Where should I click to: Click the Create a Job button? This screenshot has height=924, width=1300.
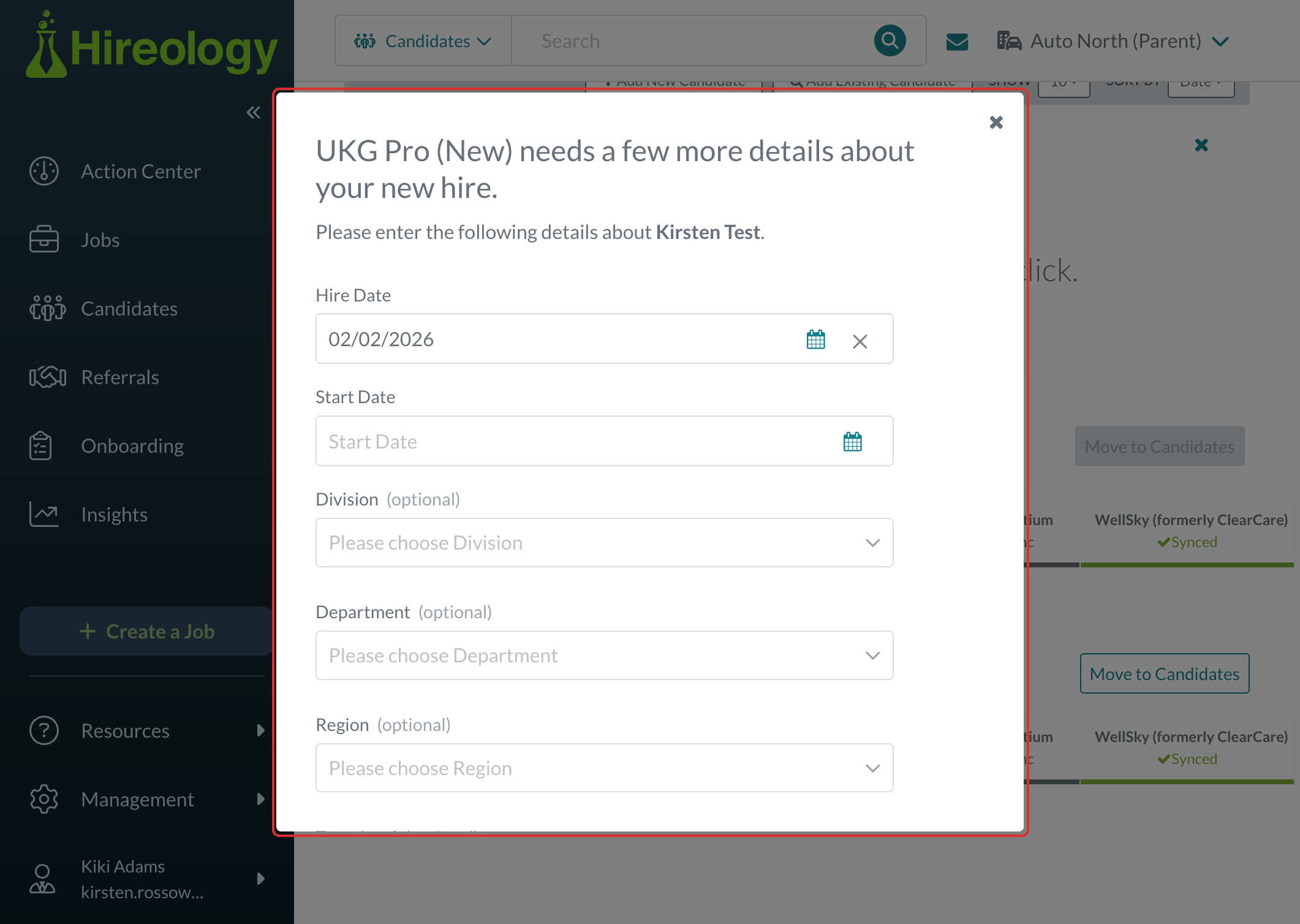147,631
